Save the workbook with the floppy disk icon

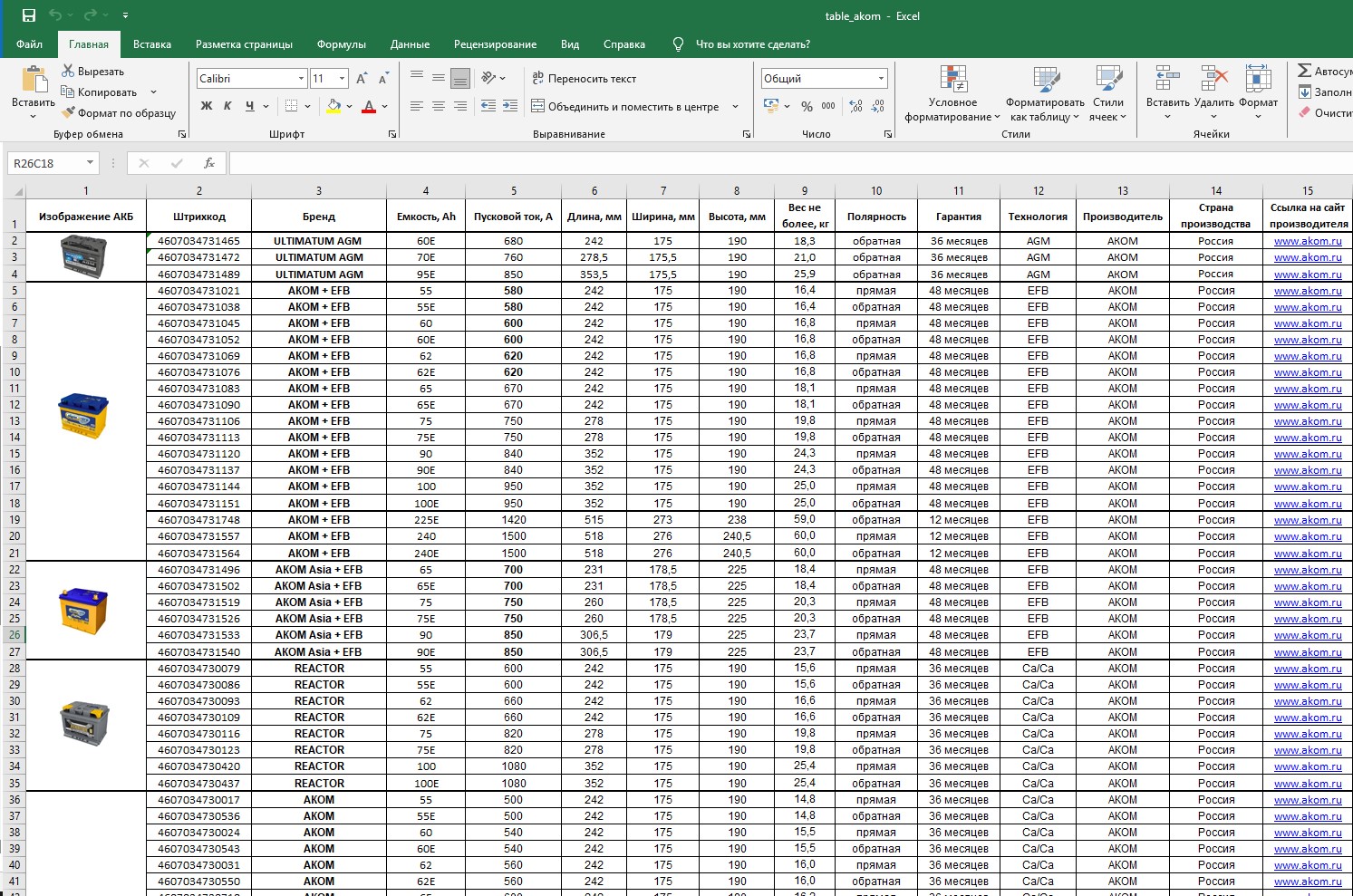coord(29,15)
